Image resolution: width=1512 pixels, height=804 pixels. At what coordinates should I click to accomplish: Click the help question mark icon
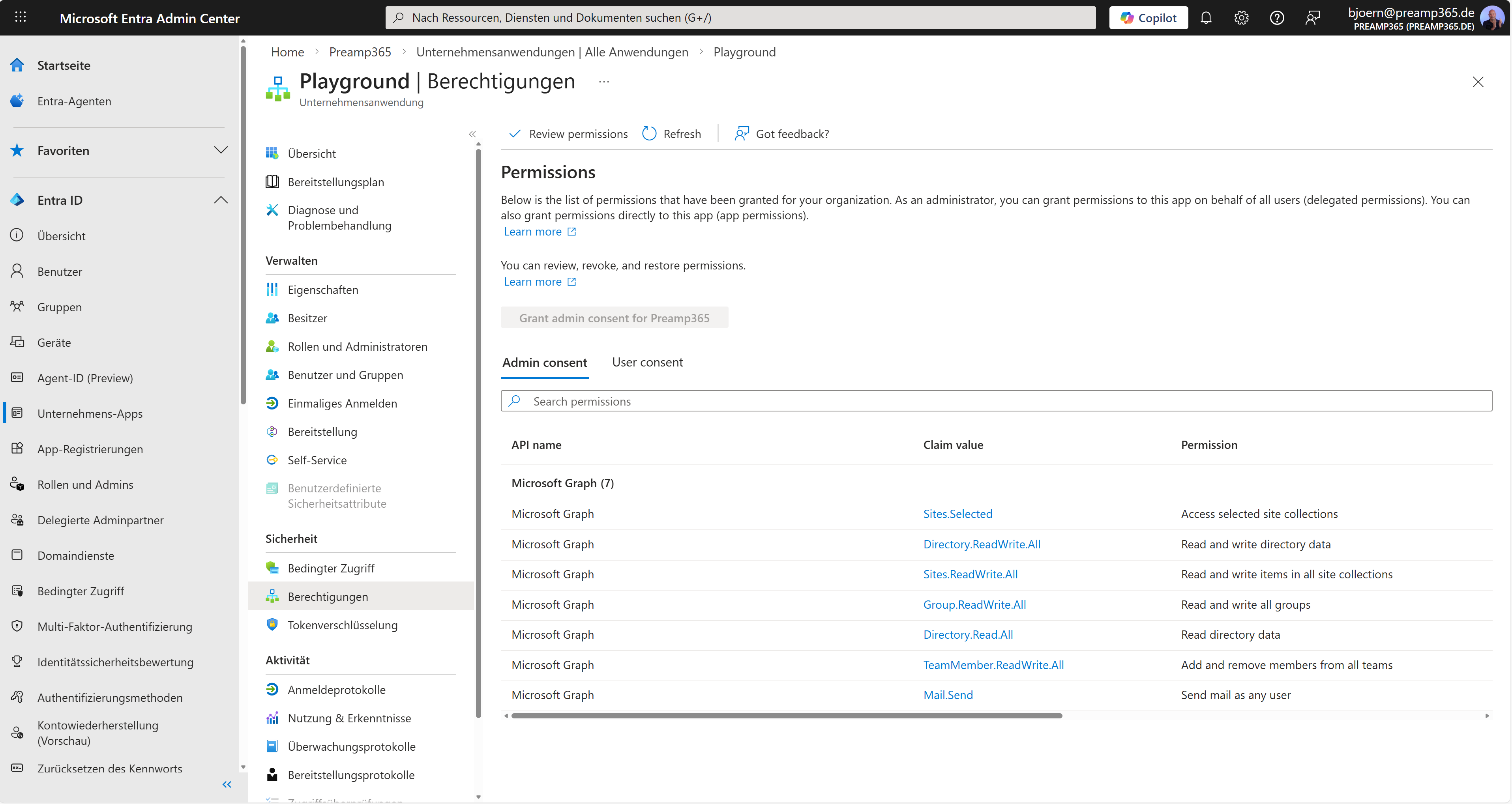[1277, 18]
